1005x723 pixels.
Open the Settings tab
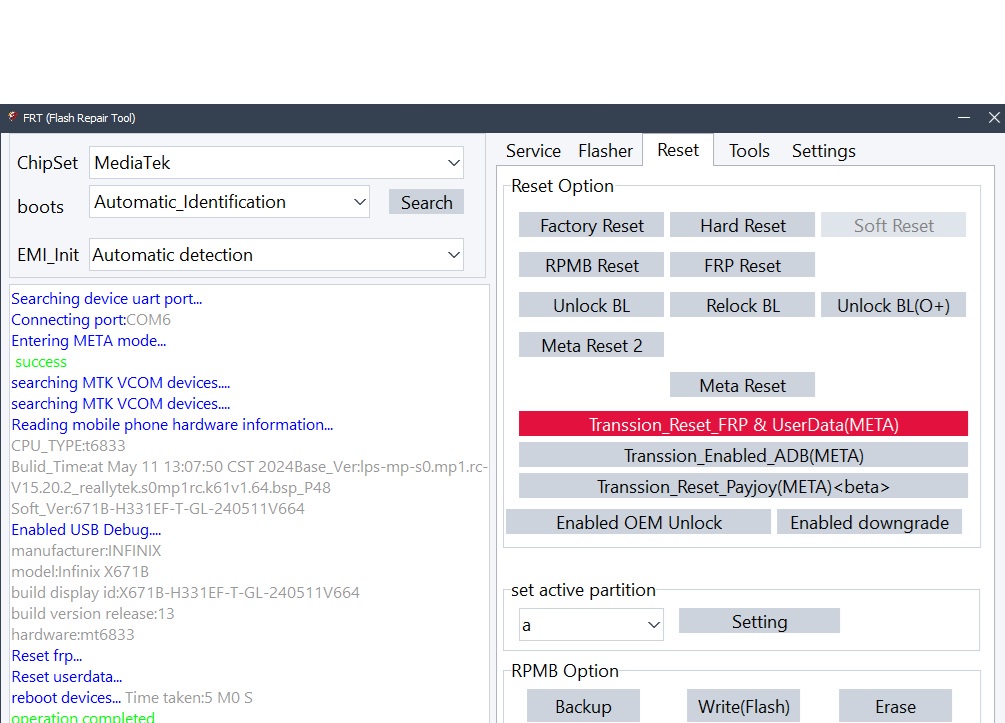coord(823,151)
